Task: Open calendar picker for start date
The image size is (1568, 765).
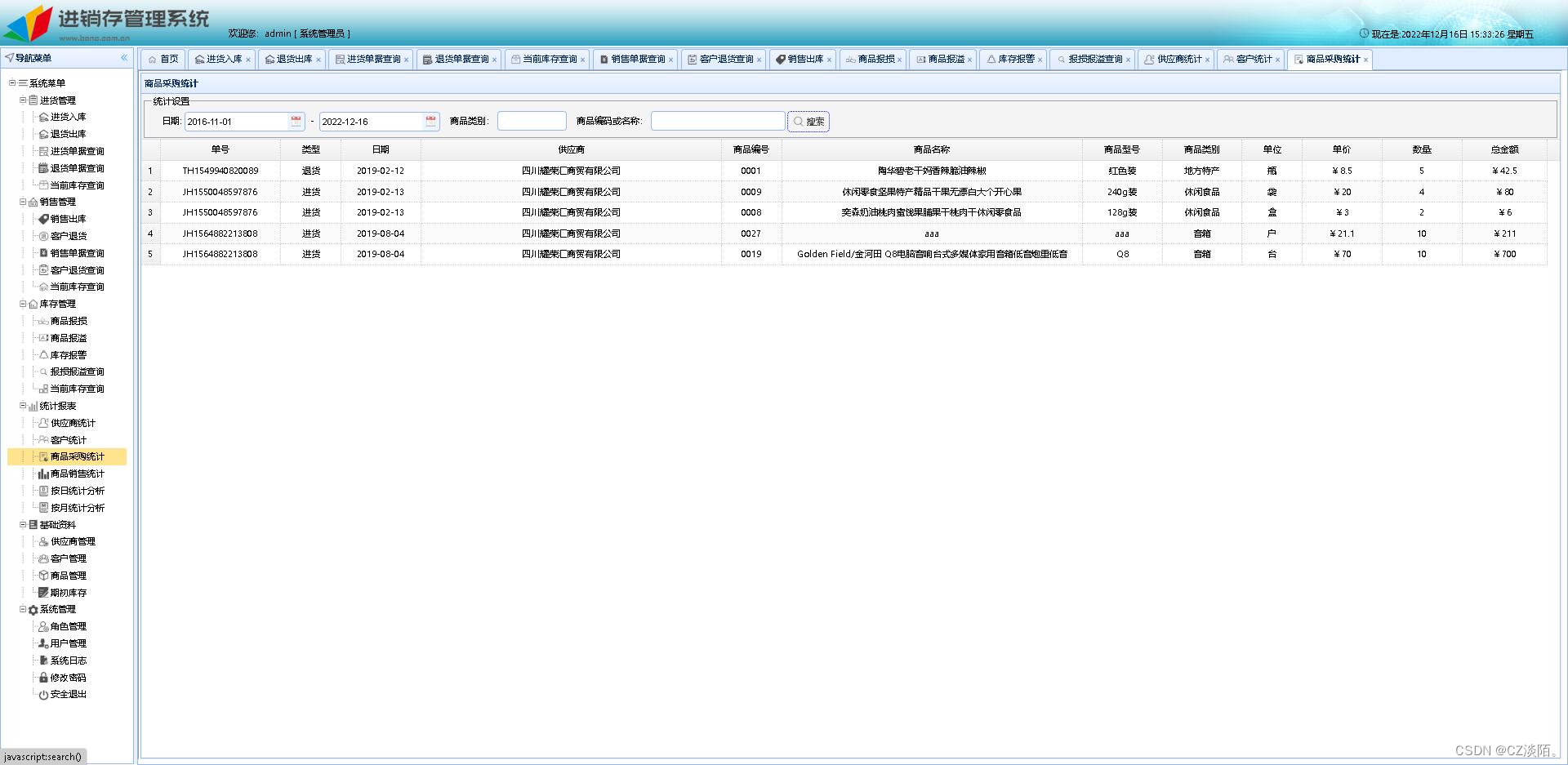Action: pos(296,121)
